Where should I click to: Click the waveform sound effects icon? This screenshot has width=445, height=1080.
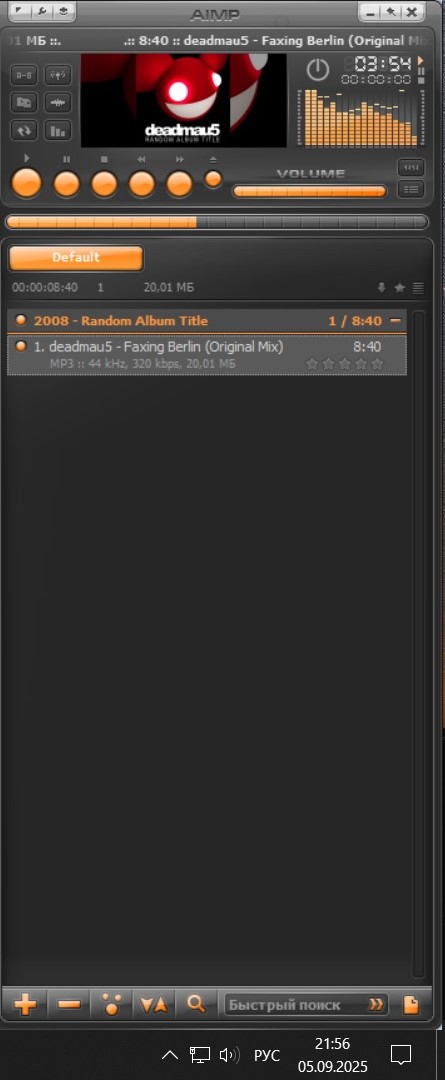click(58, 103)
